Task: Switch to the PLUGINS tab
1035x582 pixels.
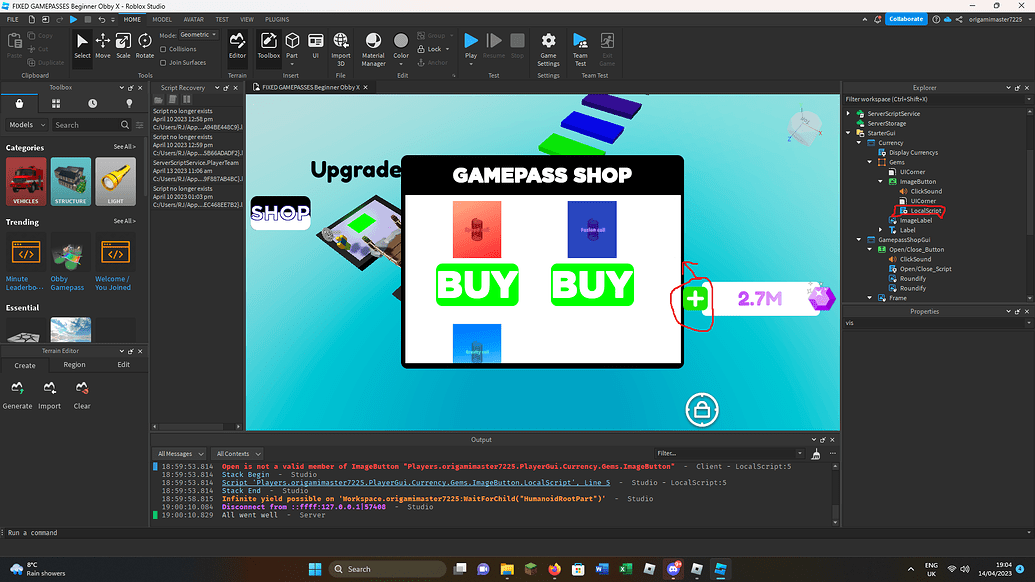Action: tap(276, 18)
